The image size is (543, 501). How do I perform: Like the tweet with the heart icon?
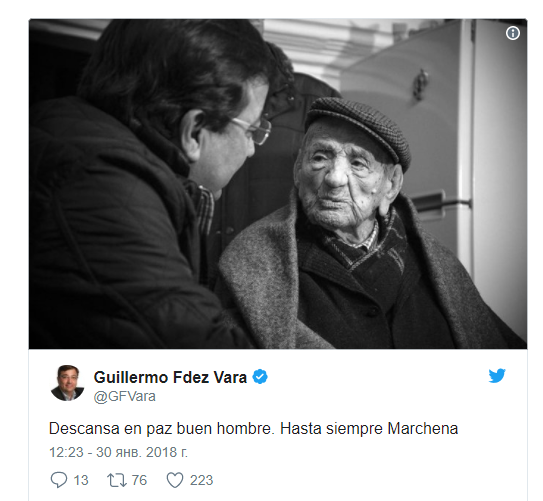pos(175,480)
